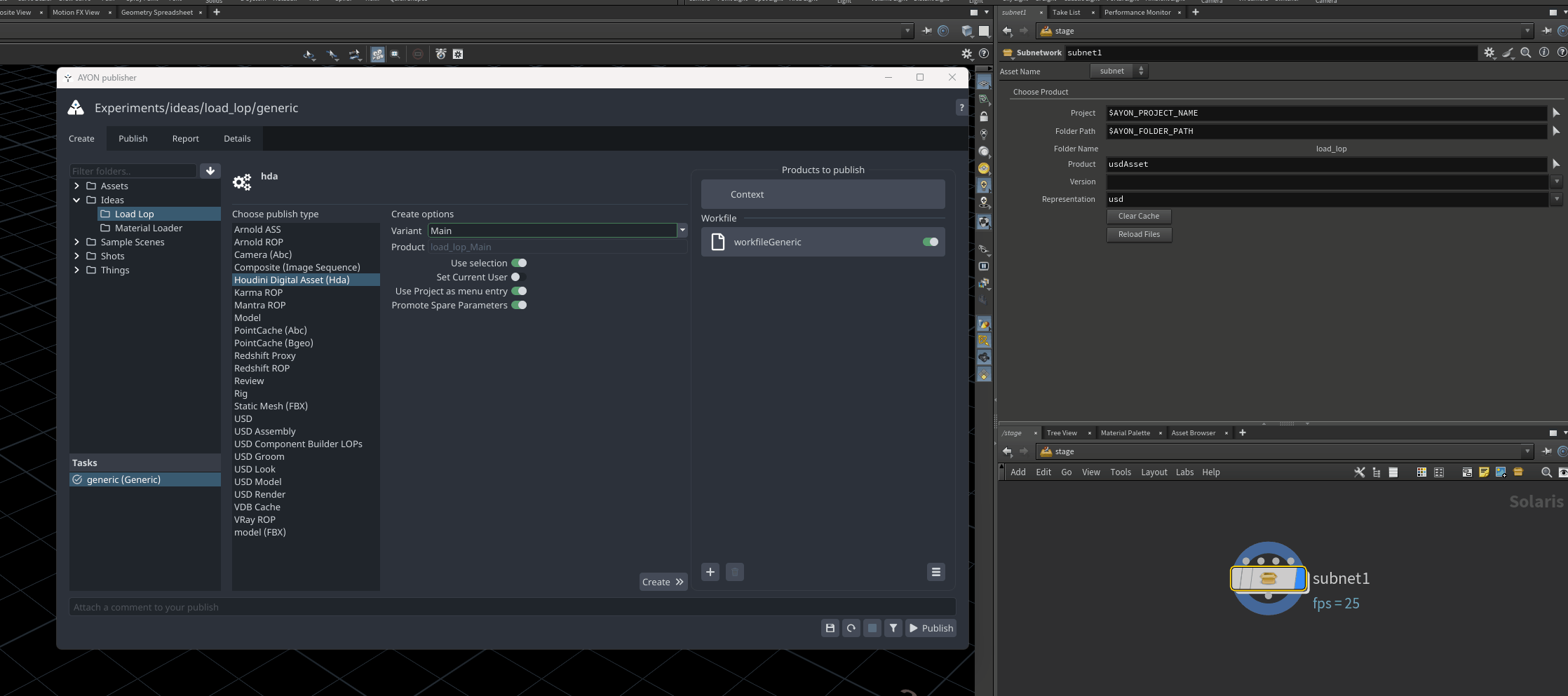The height and width of the screenshot is (696, 1568).
Task: Collapse the Ideas folder
Action: click(76, 200)
